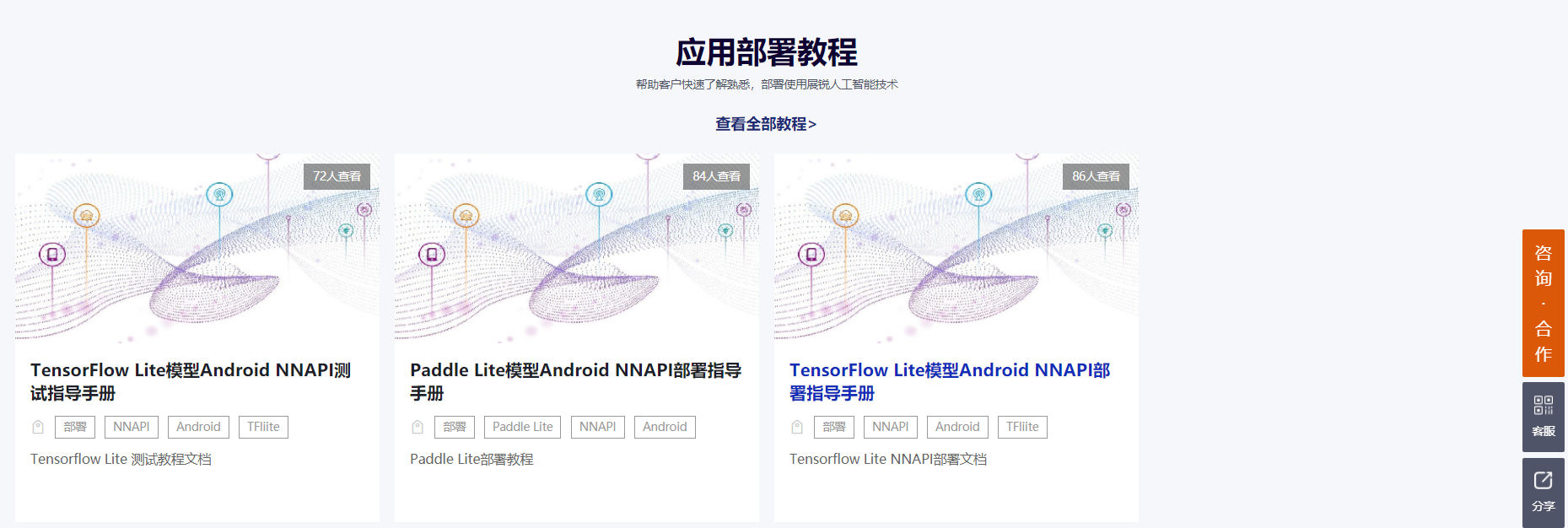This screenshot has width=1568, height=528.
Task: Select the TFlite tag in the NNAPI测试指导手册 card
Action: click(x=263, y=427)
